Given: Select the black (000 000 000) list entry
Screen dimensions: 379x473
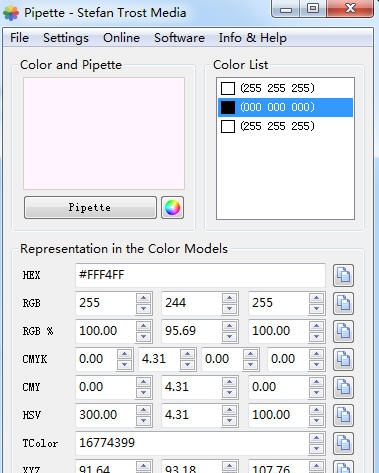Looking at the screenshot, I should point(285,107).
